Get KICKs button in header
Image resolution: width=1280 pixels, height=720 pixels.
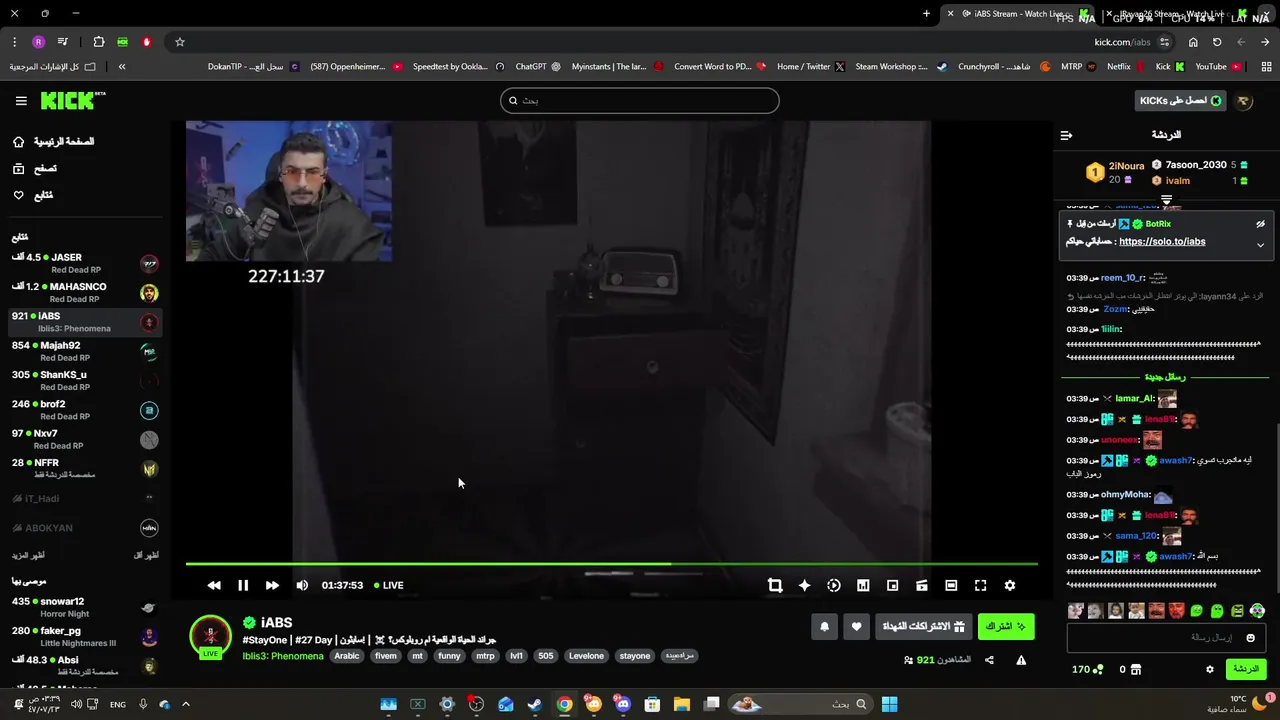coord(1181,100)
